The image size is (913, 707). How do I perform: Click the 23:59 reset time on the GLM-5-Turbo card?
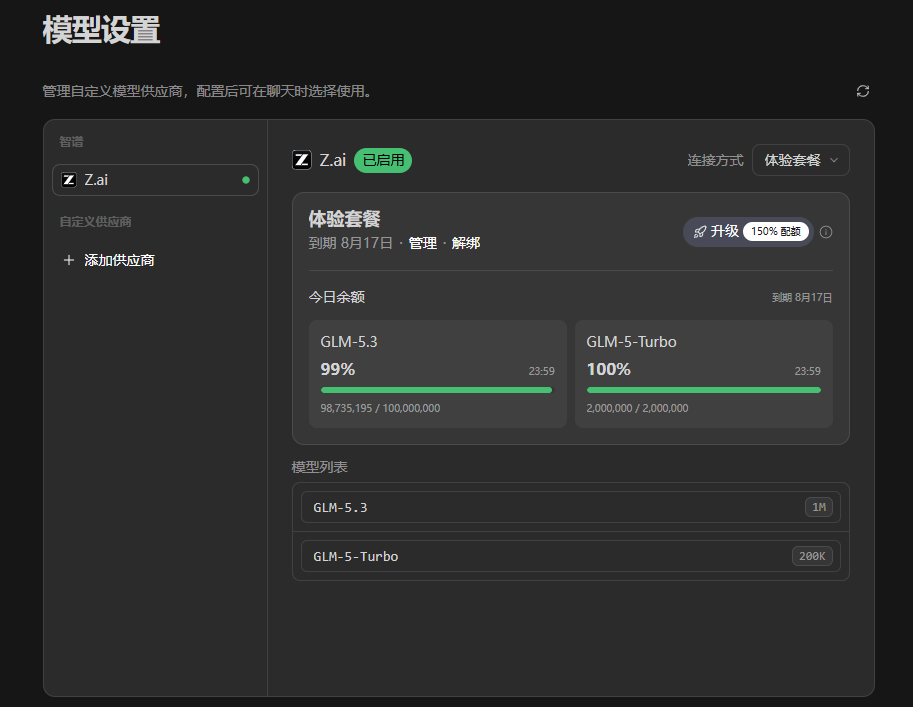pyautogui.click(x=808, y=371)
